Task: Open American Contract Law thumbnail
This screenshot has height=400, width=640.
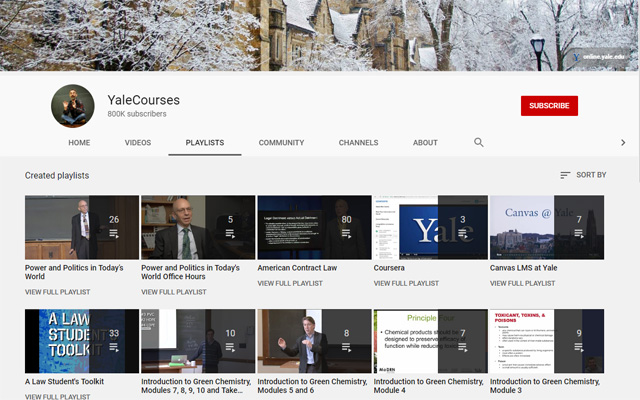Action: click(314, 227)
